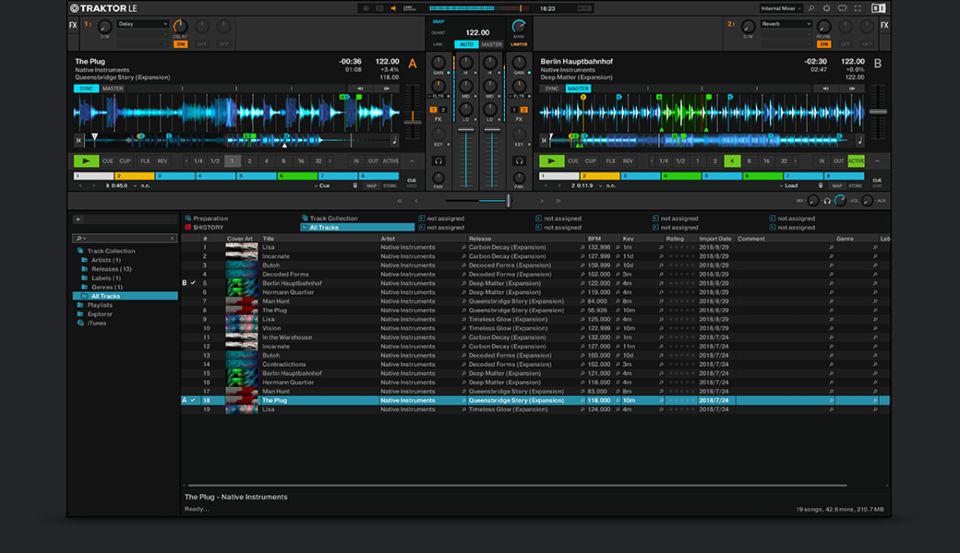Open the Preparation favorite folder
The image size is (960, 553).
(211, 218)
